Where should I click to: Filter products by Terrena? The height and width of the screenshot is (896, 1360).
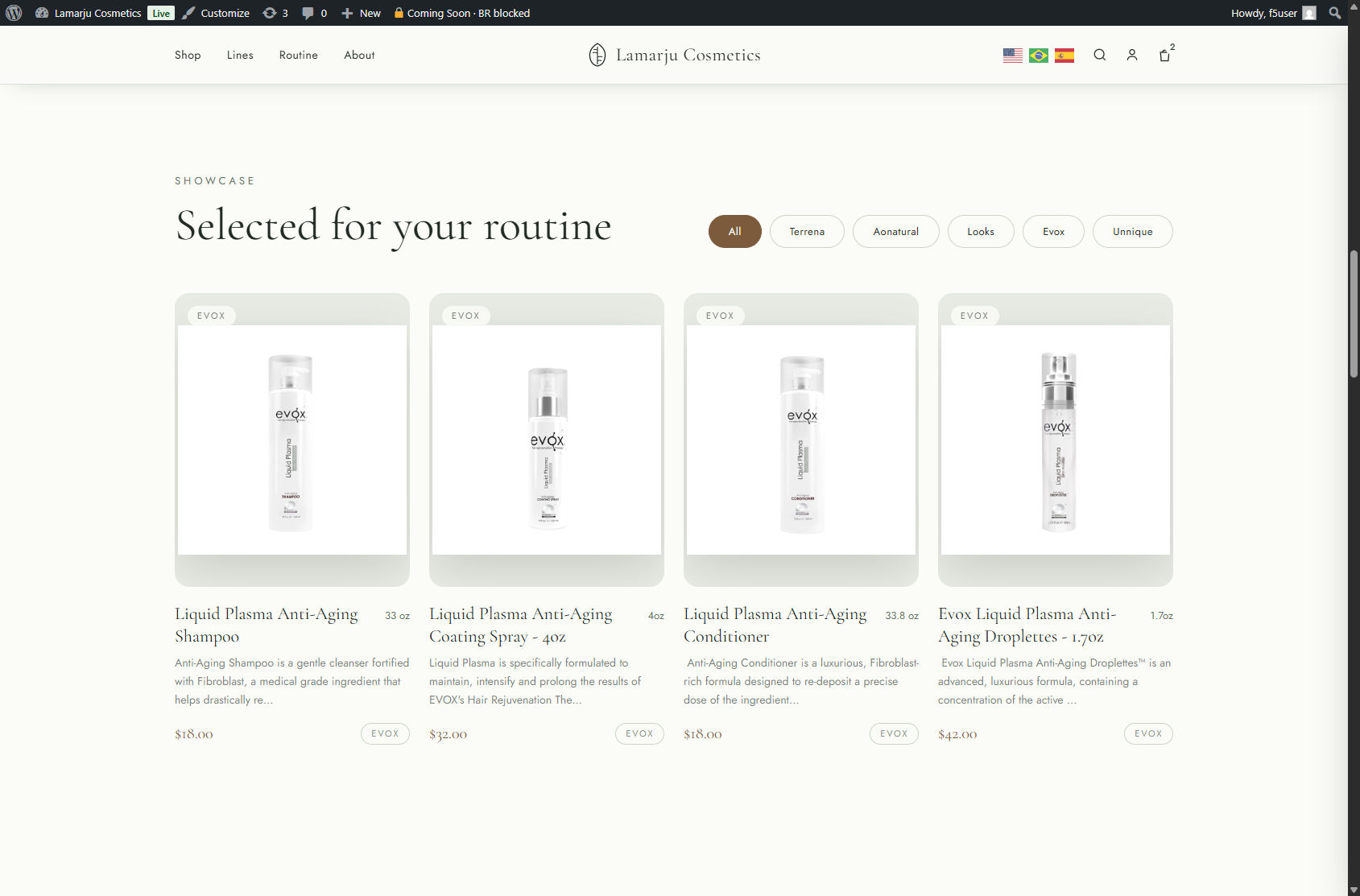807,231
